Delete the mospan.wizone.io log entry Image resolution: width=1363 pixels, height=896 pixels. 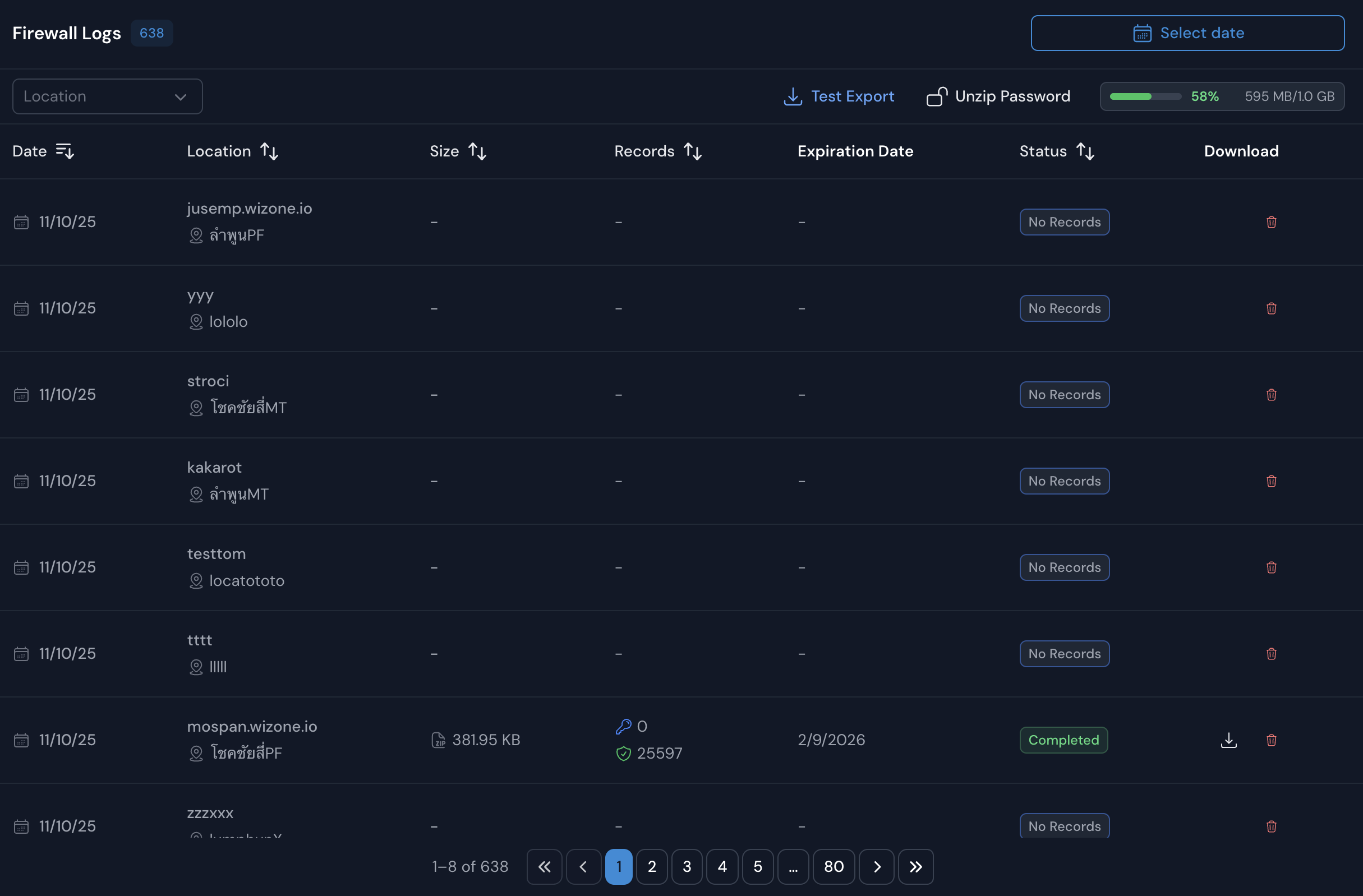[1271, 740]
